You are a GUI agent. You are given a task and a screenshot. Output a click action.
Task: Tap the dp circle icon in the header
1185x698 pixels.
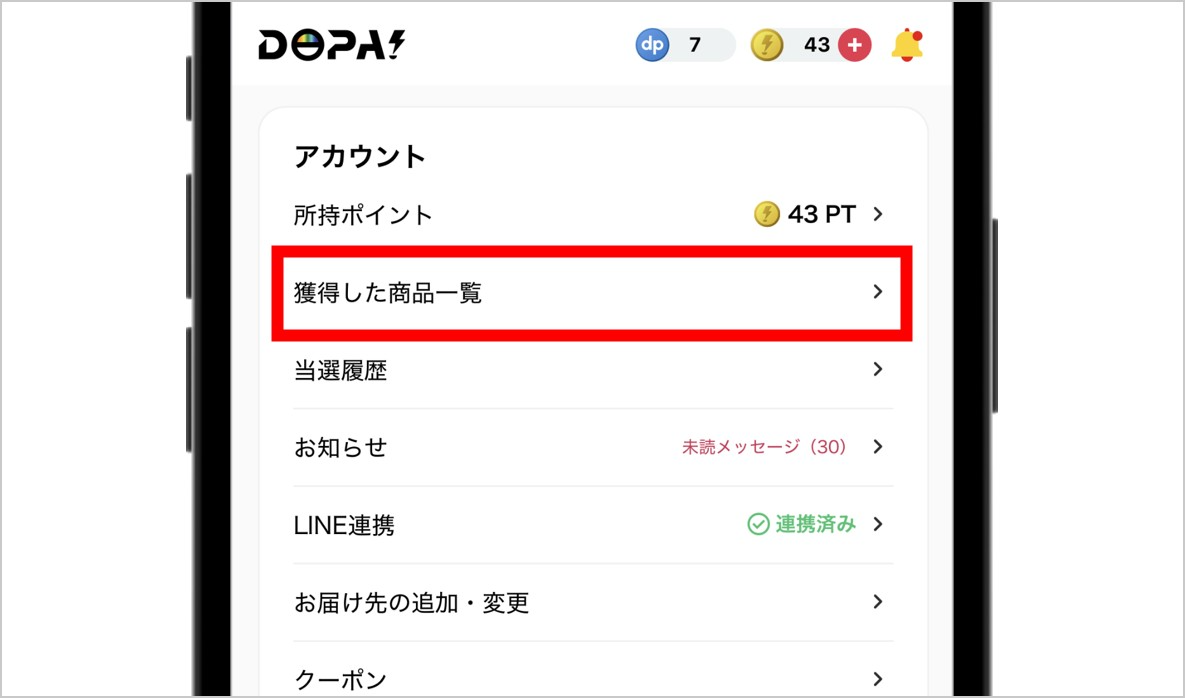coord(652,44)
